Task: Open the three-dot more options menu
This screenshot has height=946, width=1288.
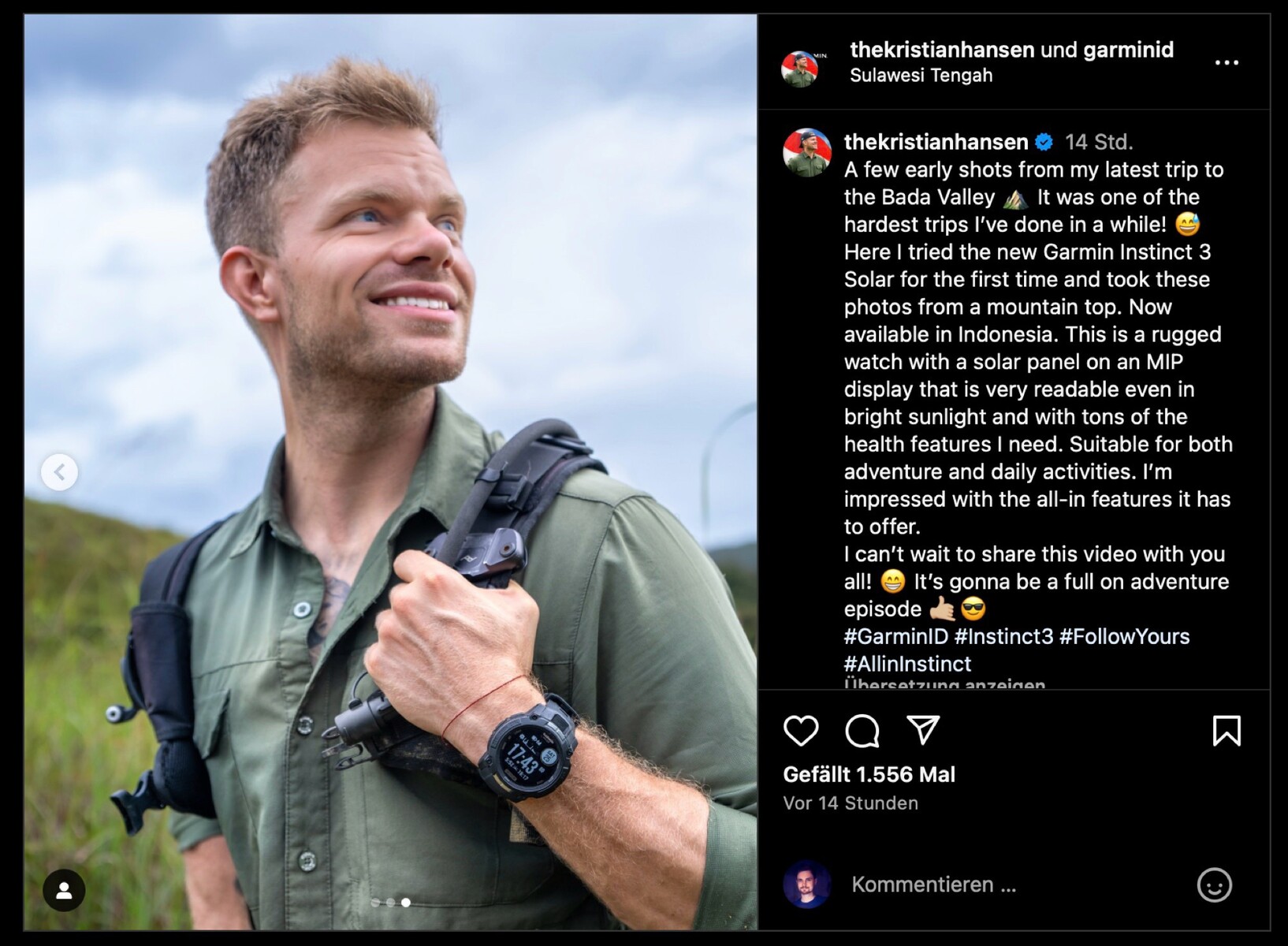Action: coord(1226,62)
